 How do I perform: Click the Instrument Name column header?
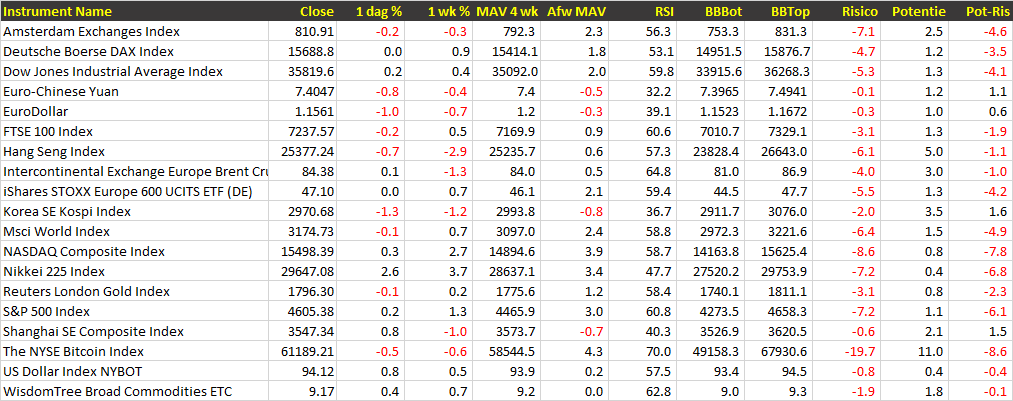pyautogui.click(x=58, y=12)
